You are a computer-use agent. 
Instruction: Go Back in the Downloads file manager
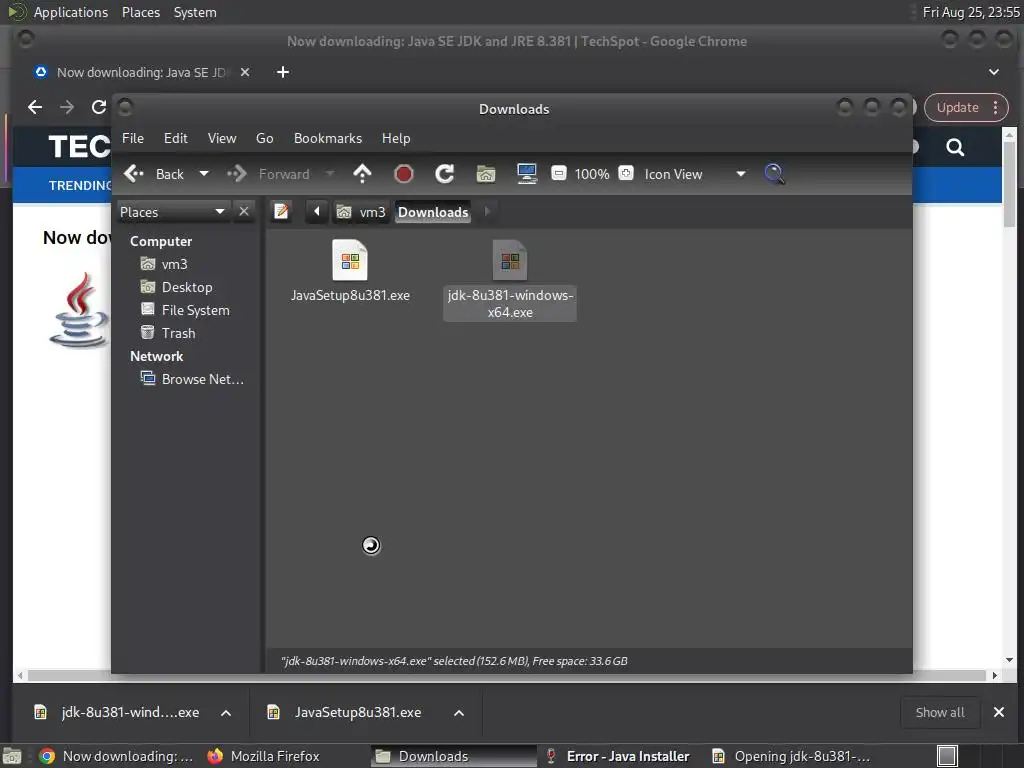tap(154, 174)
